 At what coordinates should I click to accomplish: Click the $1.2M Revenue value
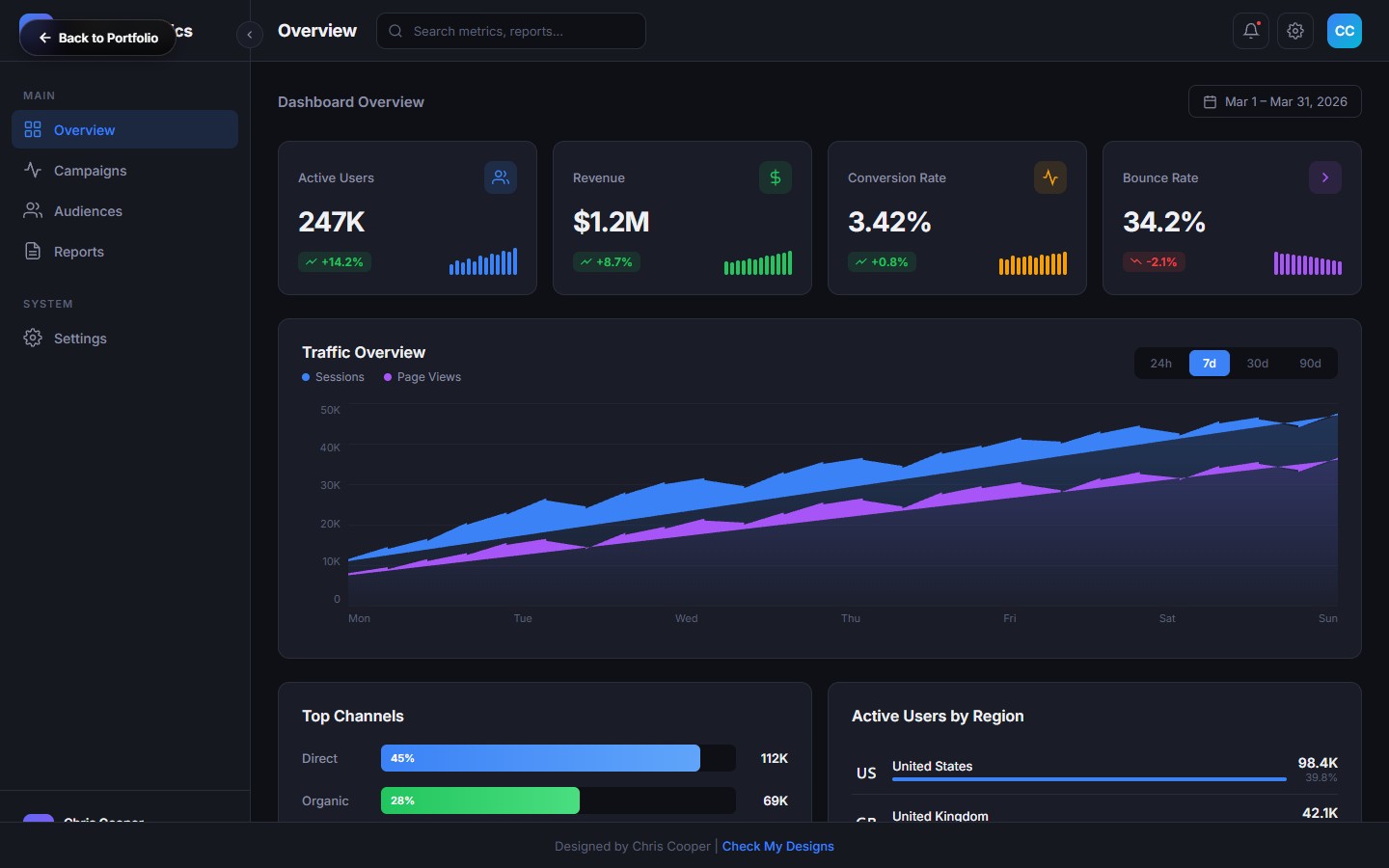click(612, 222)
